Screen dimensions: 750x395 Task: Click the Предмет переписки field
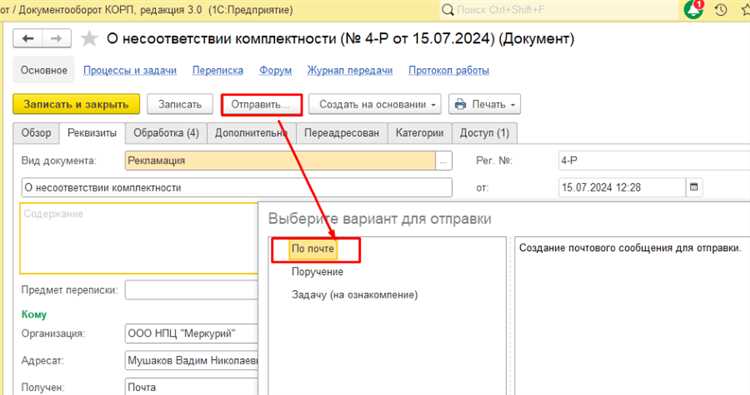pyautogui.click(x=191, y=290)
